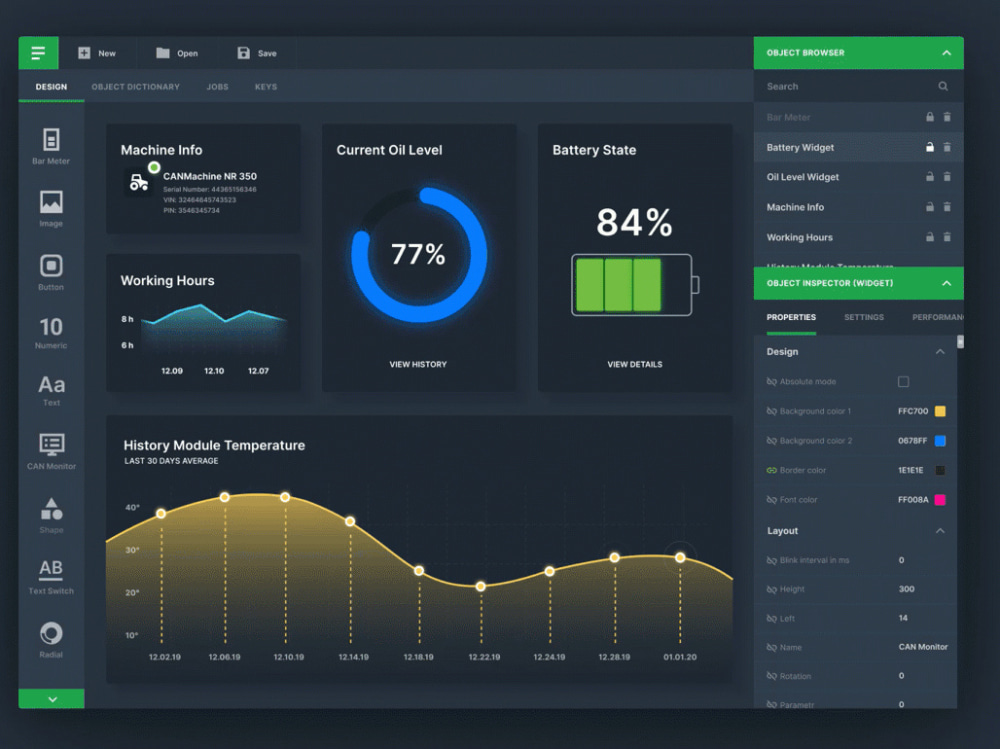Screen dimensions: 1000x749
Task: Collapse the Layout section
Action: [940, 530]
